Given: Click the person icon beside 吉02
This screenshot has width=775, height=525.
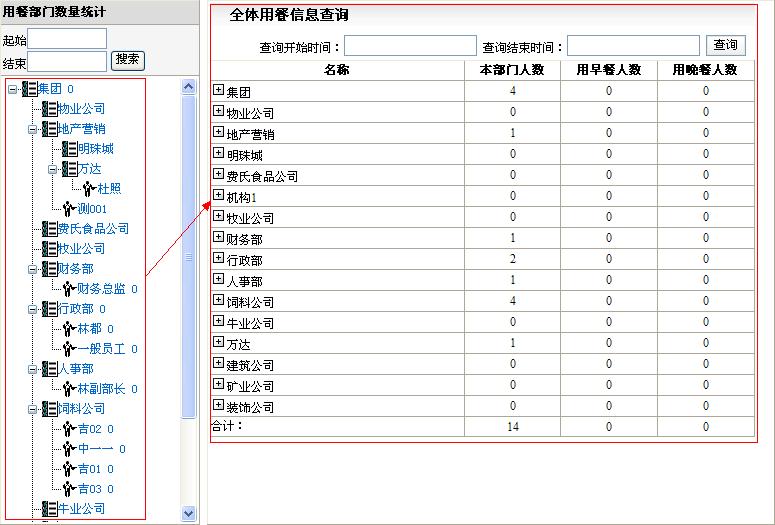Looking at the screenshot, I should coord(69,429).
